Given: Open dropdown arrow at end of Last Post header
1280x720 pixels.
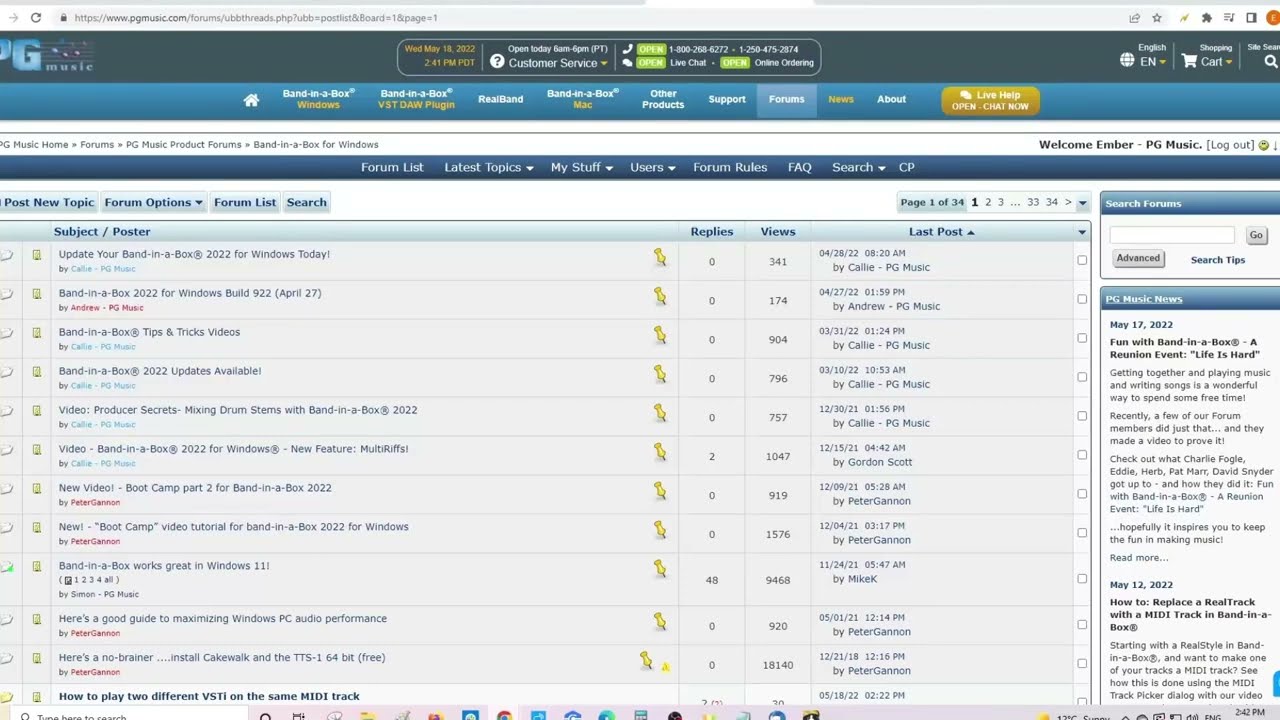Looking at the screenshot, I should coord(1082,232).
